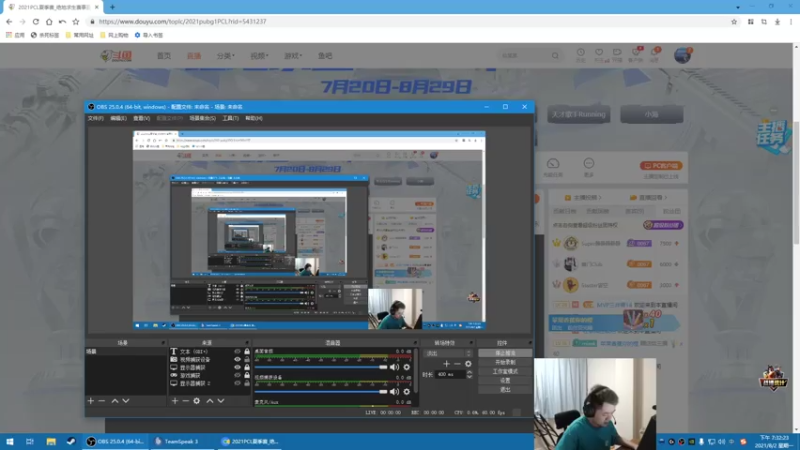Open Windows Start menu
The width and height of the screenshot is (800, 450).
(10, 441)
